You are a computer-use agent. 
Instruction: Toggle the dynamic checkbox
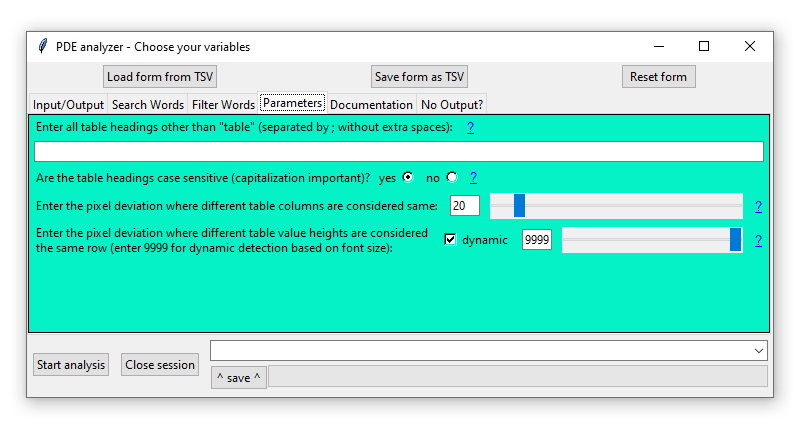click(450, 240)
